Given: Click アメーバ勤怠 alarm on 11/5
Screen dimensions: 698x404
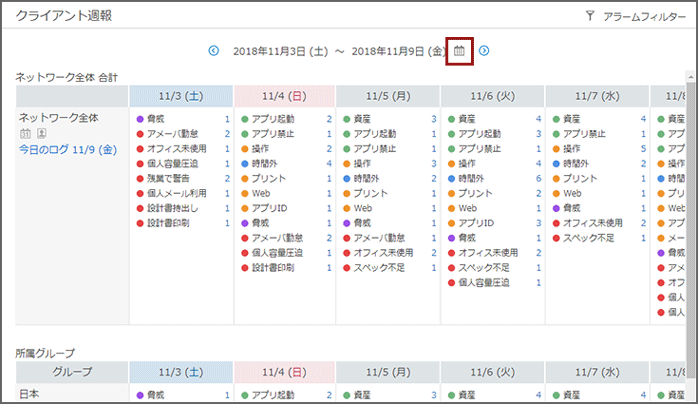Looking at the screenshot, I should 379,238.
